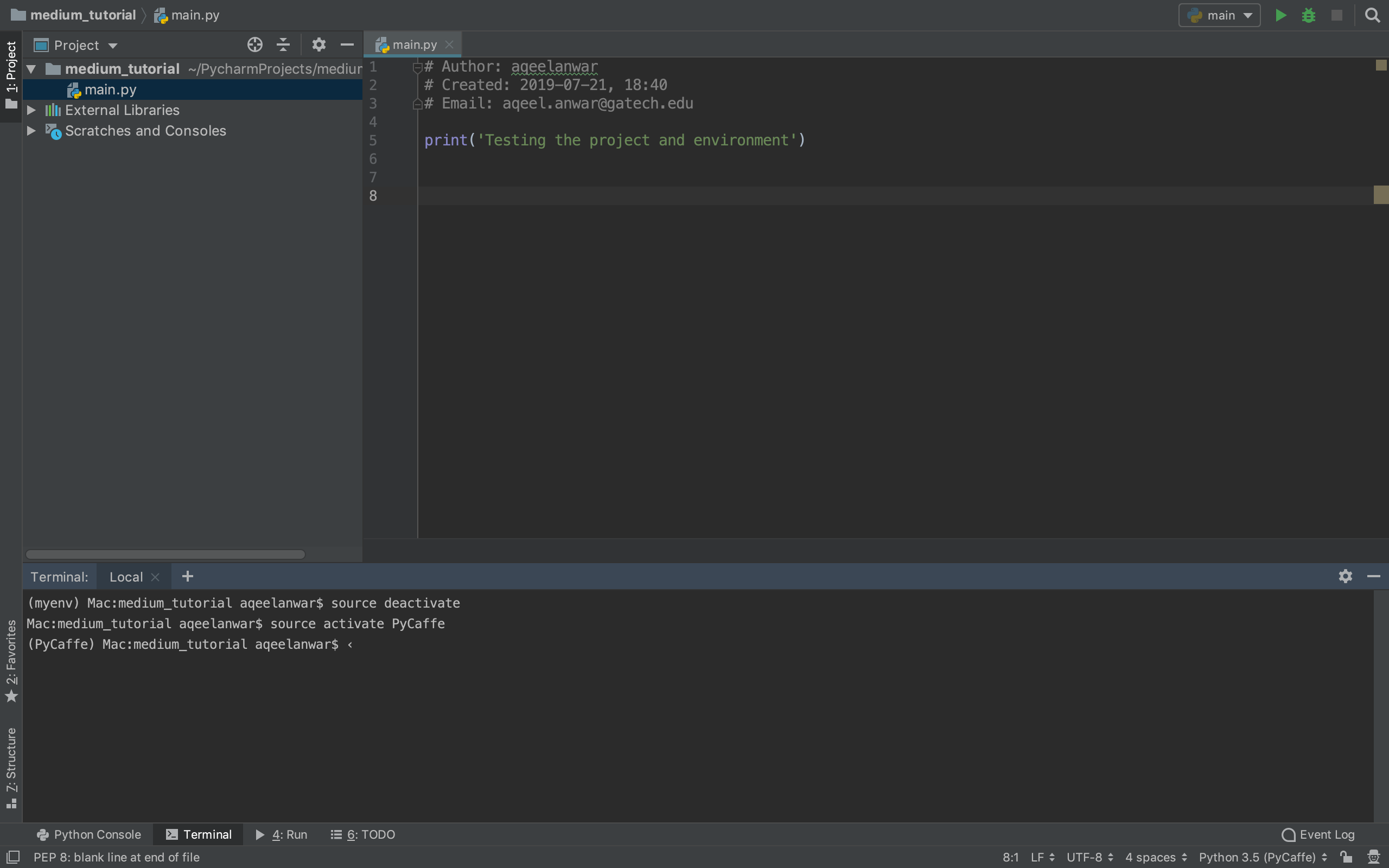Click the fold end marker on line 3

(418, 104)
